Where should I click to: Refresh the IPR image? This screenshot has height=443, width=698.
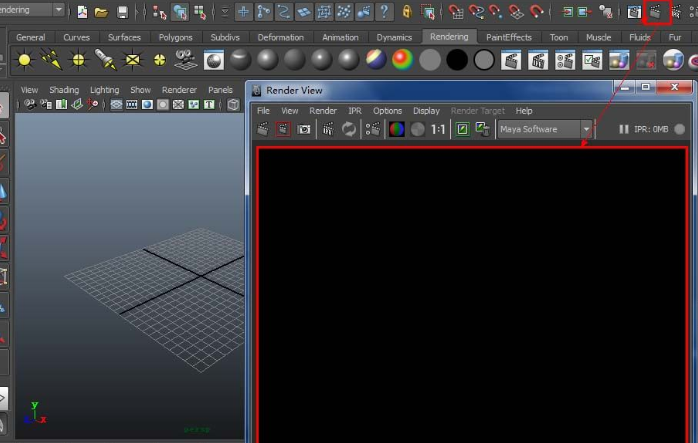point(349,129)
